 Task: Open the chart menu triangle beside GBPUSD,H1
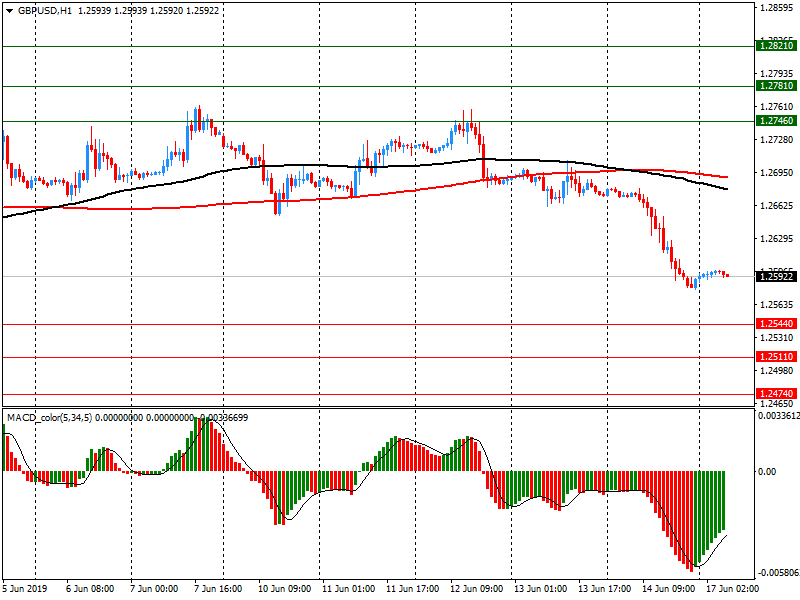tap(9, 11)
